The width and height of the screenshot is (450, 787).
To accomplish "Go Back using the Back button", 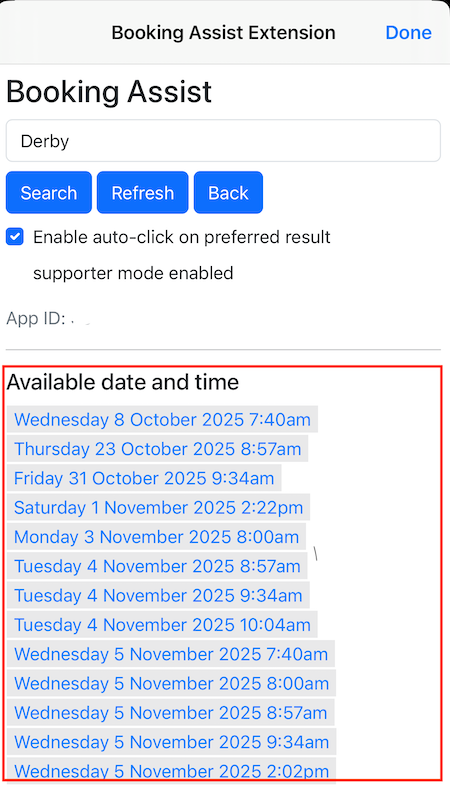I will tap(228, 193).
